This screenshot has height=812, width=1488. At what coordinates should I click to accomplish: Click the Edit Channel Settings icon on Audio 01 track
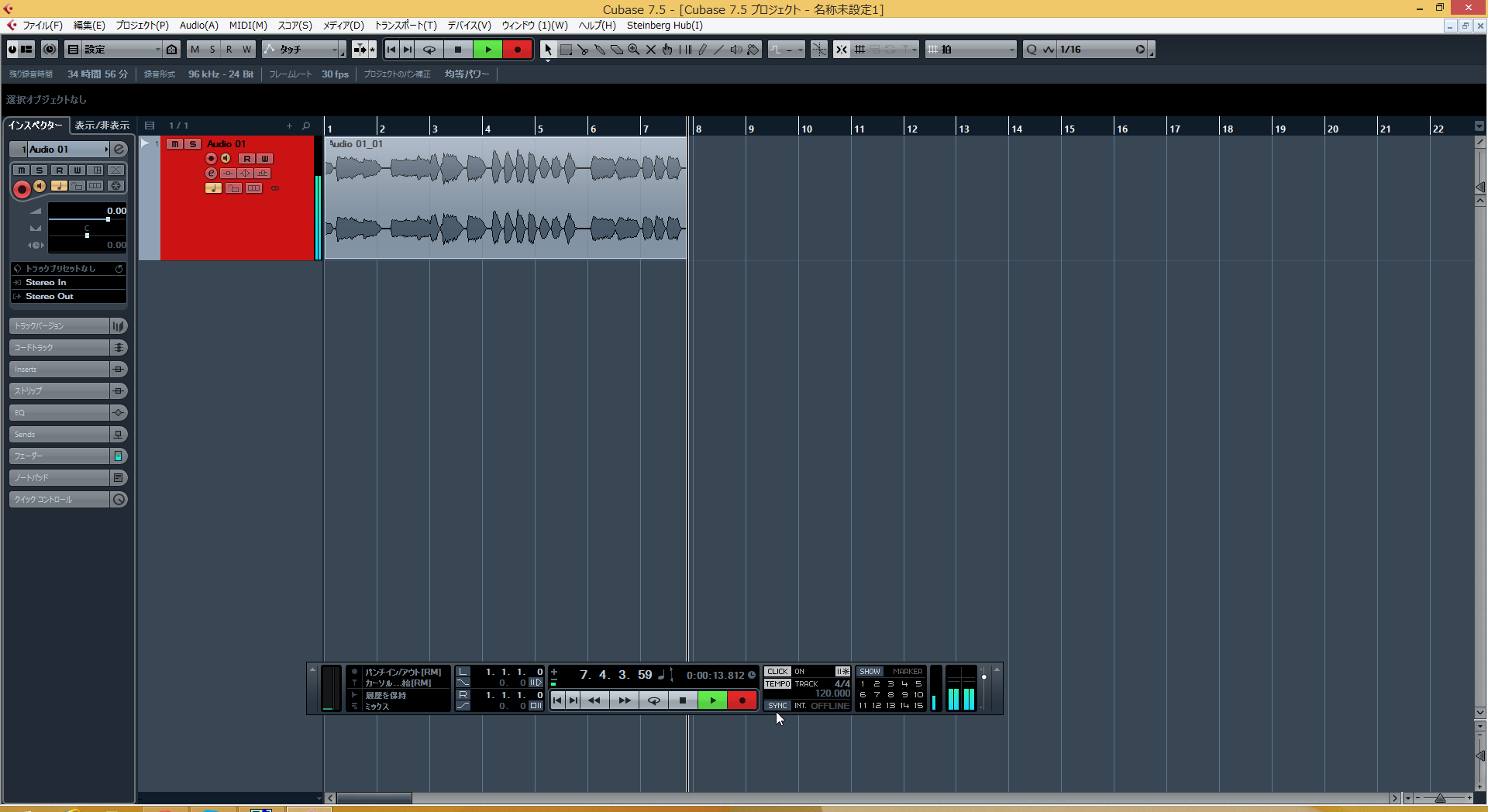[x=211, y=174]
